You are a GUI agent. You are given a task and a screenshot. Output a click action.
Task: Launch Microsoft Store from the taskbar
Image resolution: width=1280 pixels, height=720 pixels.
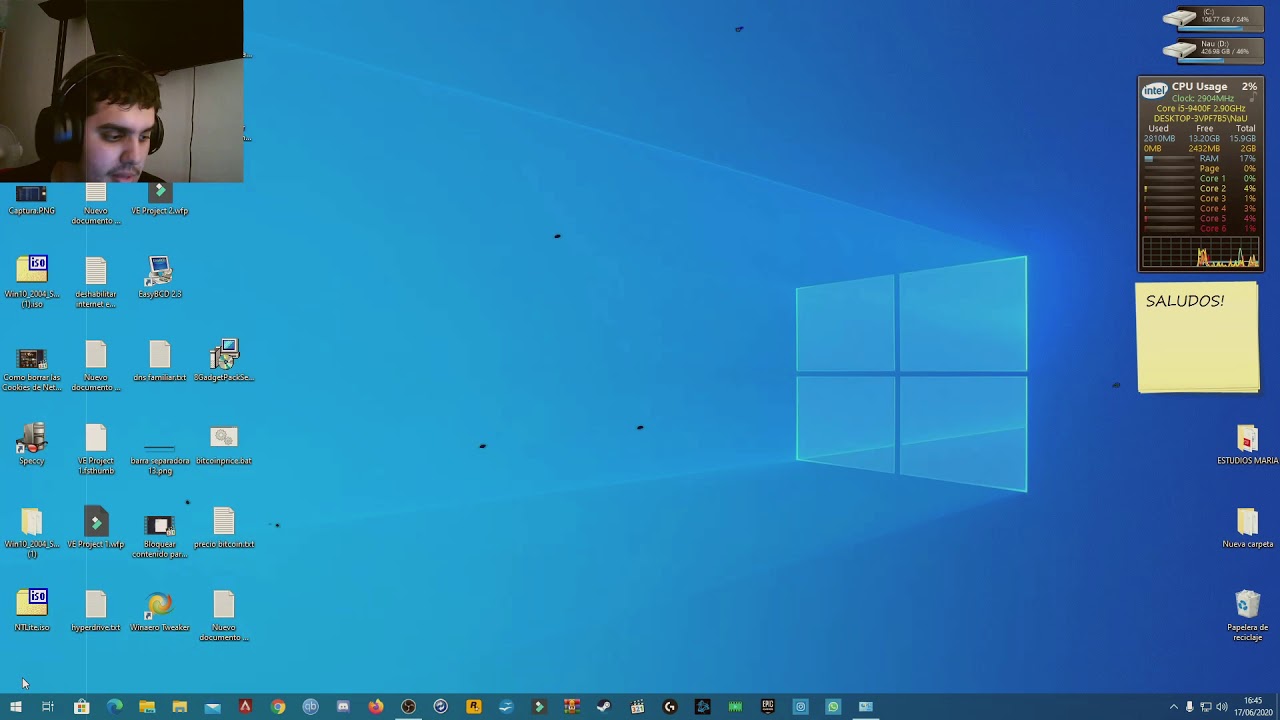(x=82, y=707)
